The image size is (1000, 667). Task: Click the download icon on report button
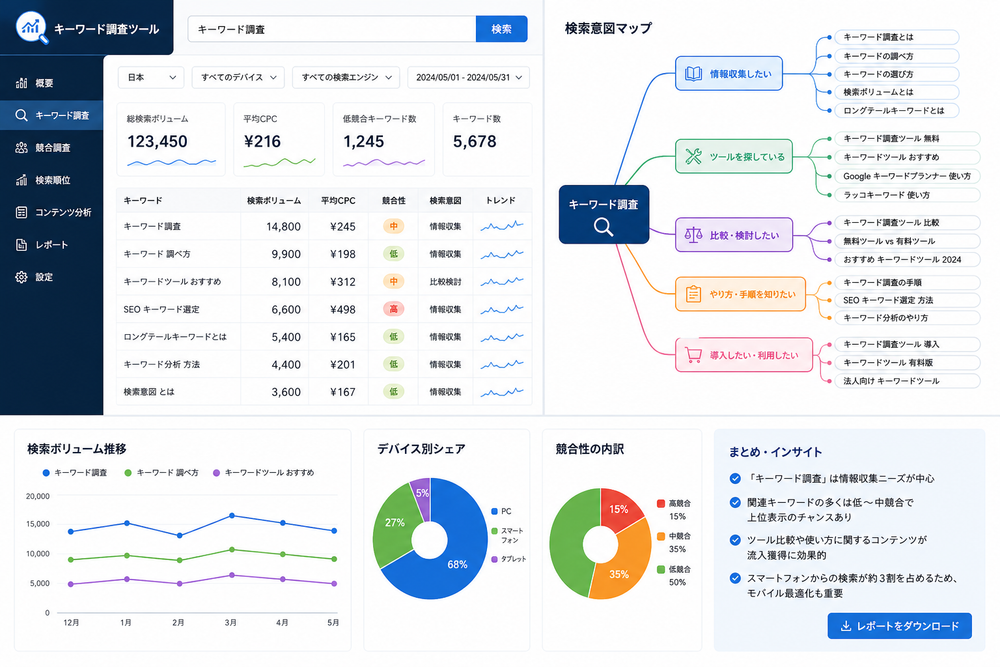[x=846, y=626]
